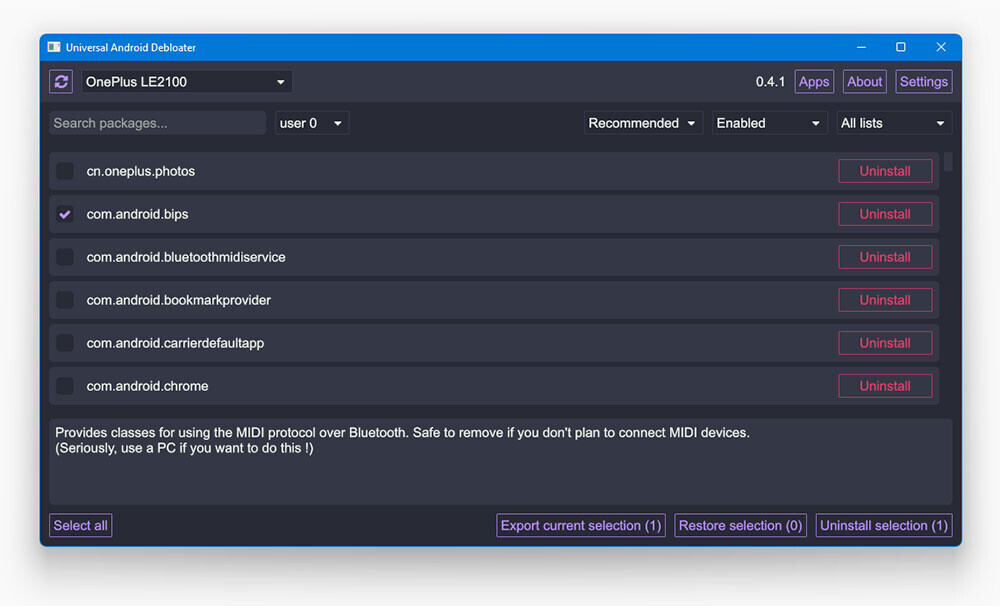Open the All lists dropdown
Screen dimensions: 1000x606
coord(893,123)
